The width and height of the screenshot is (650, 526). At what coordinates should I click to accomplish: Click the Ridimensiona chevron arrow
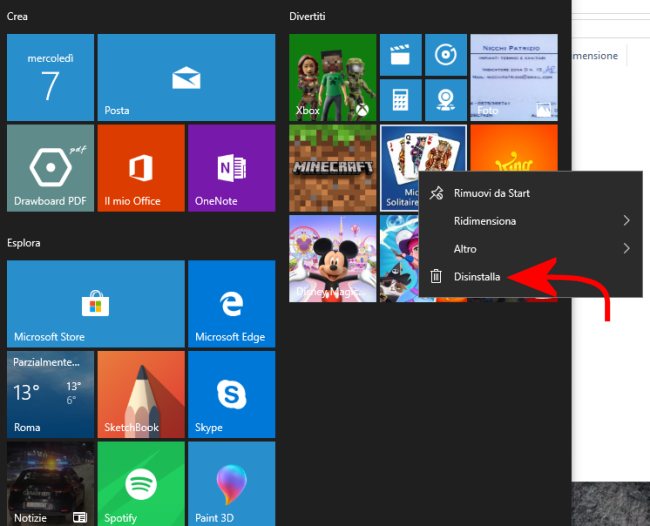[x=626, y=221]
